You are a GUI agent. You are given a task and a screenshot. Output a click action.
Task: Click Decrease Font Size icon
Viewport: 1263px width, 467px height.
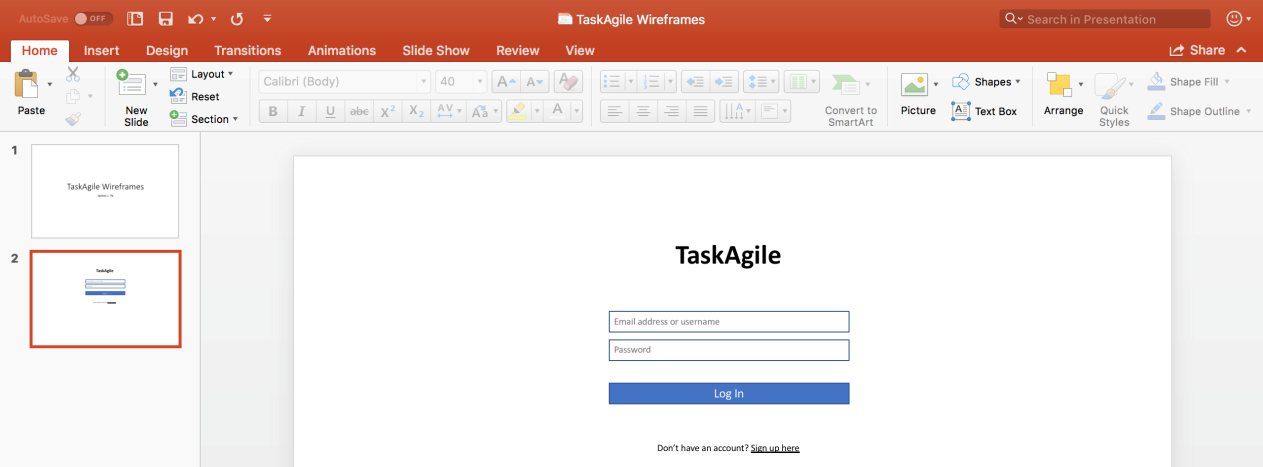[x=536, y=82]
